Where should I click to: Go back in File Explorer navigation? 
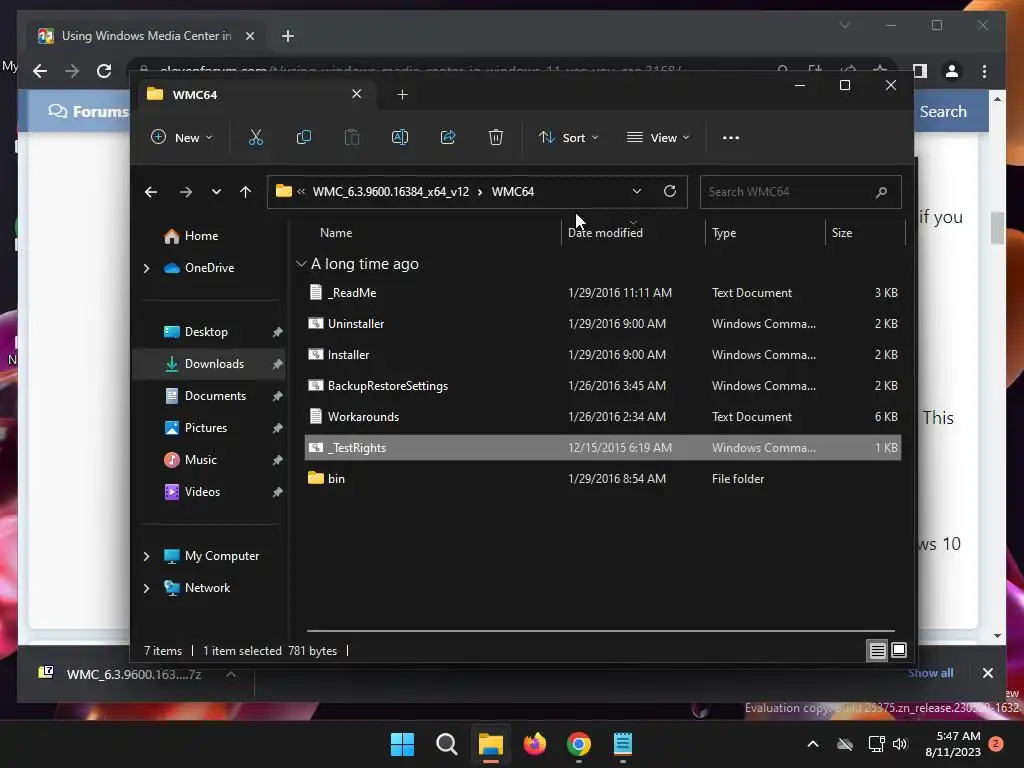point(151,192)
